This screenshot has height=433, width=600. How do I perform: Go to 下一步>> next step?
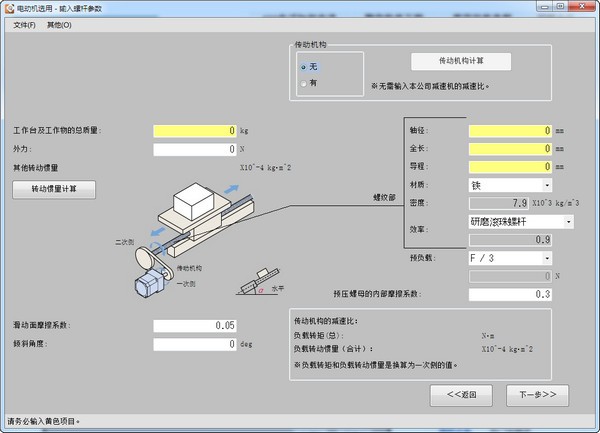tap(538, 395)
